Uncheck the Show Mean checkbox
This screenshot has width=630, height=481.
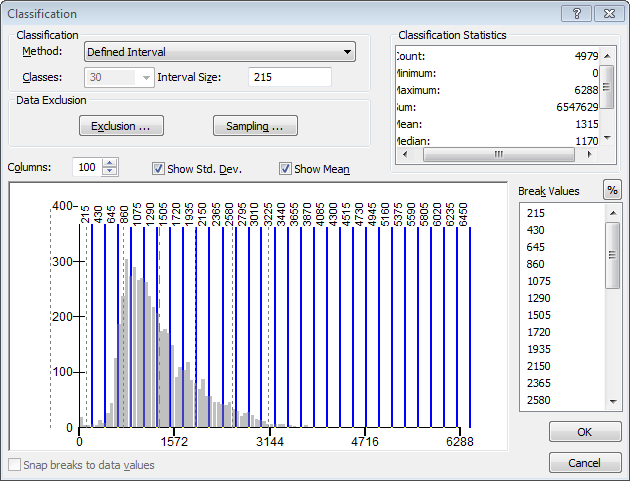pos(285,169)
